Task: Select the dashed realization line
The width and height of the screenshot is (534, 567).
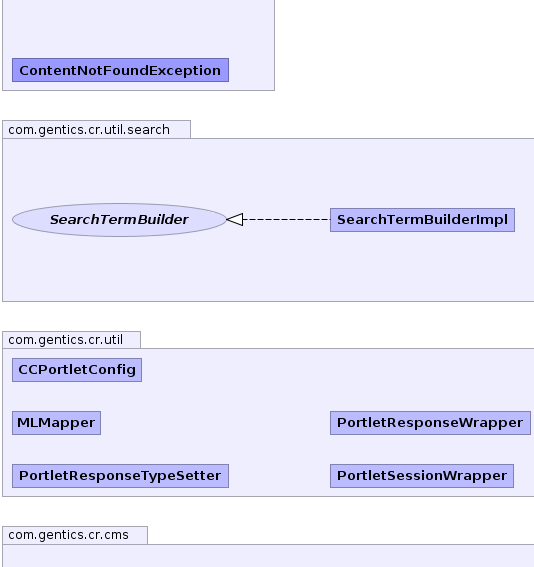Action: (x=287, y=219)
